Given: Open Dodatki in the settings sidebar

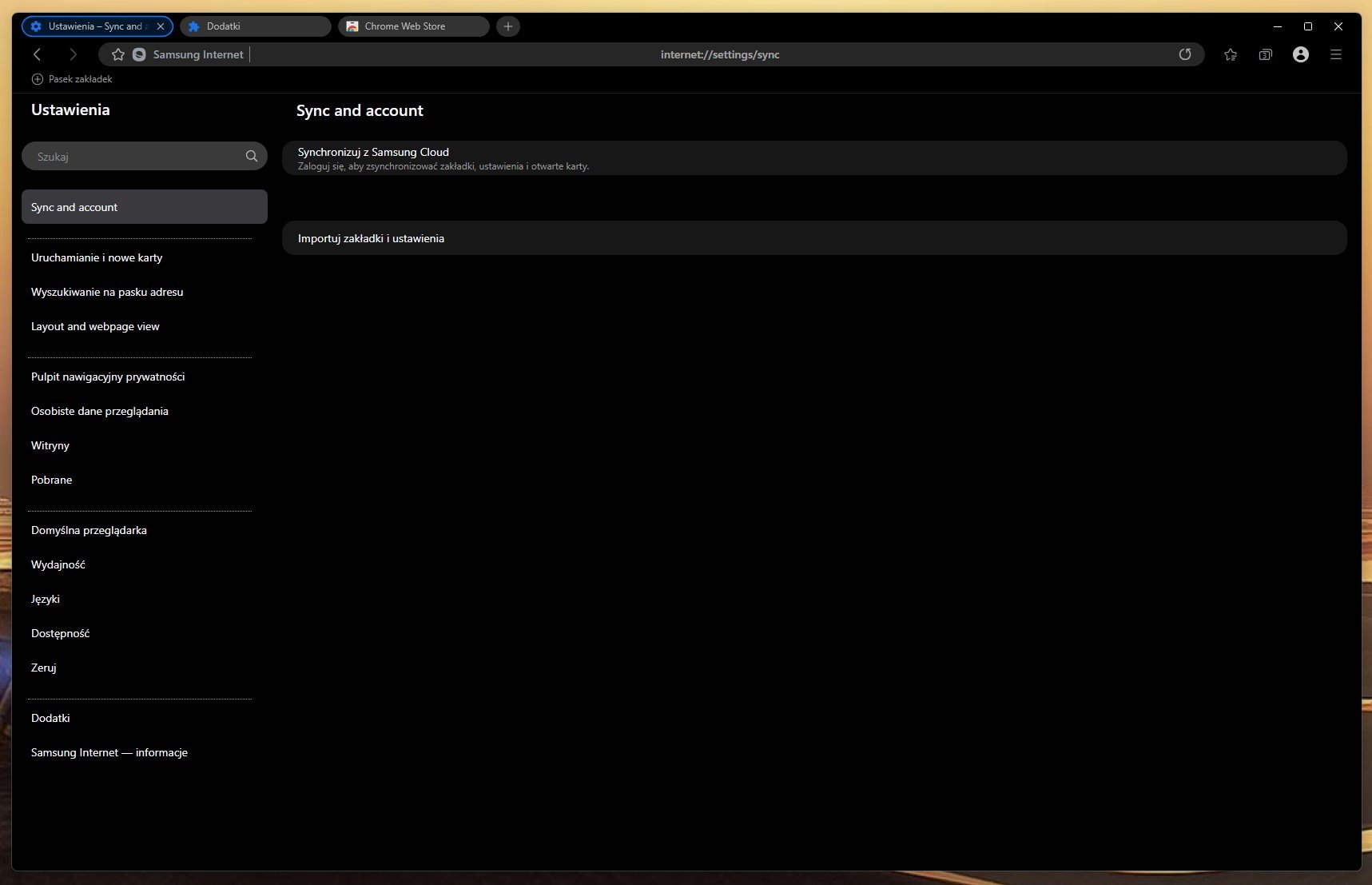Looking at the screenshot, I should (145, 718).
